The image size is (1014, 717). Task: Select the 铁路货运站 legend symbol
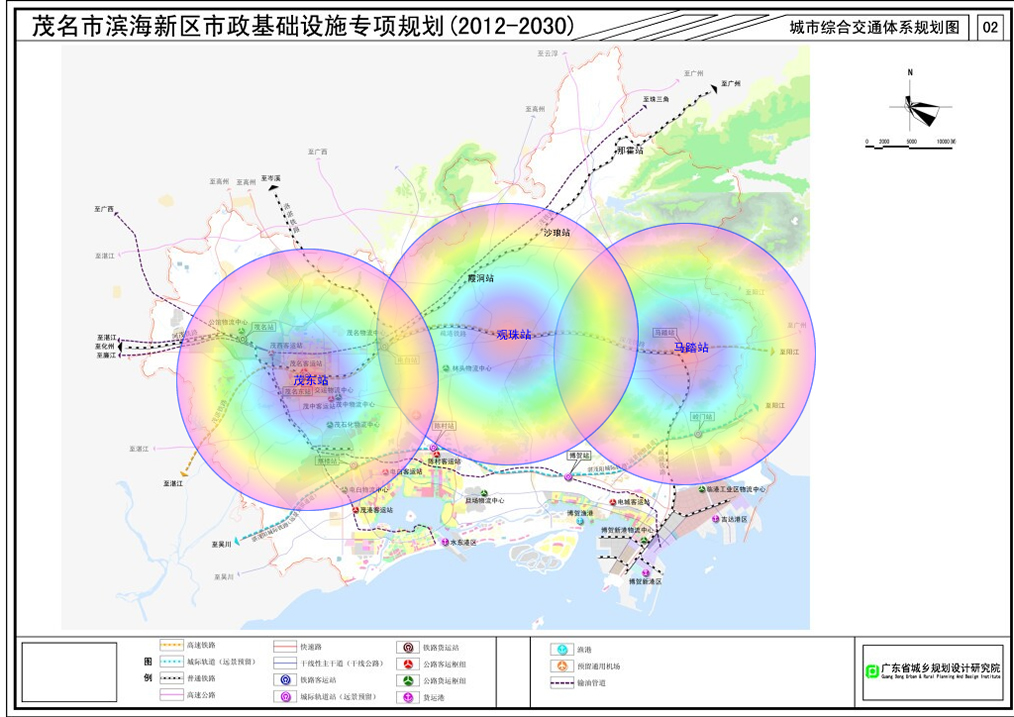[408, 648]
